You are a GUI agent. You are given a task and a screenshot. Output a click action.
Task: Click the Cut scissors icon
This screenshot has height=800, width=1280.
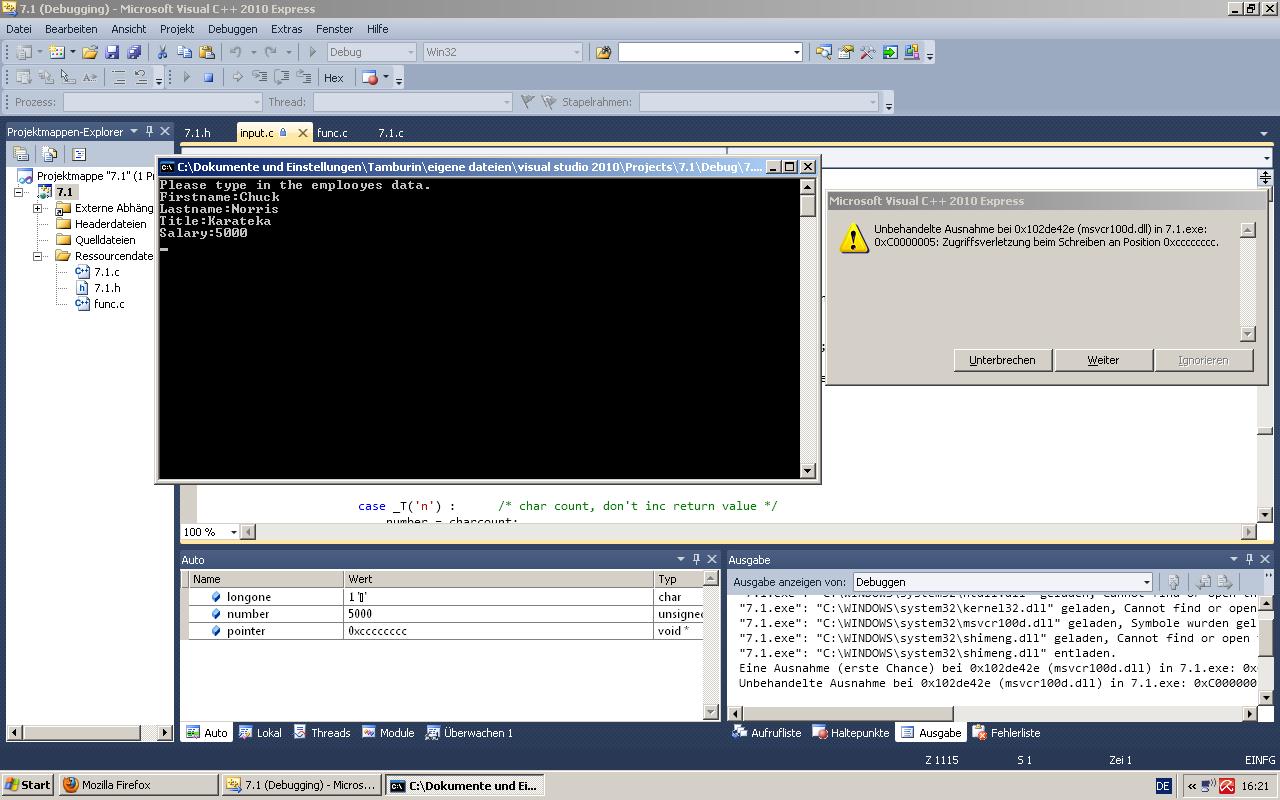pos(163,51)
